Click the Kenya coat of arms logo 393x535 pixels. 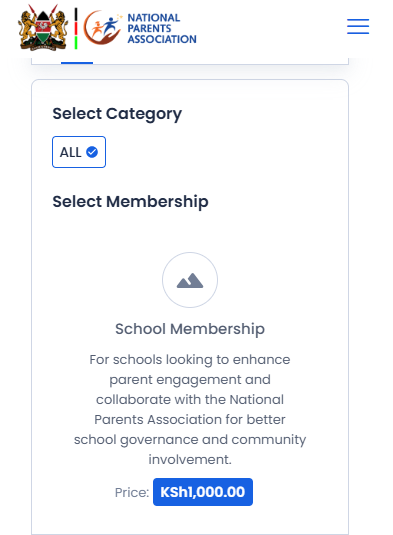coord(43,28)
